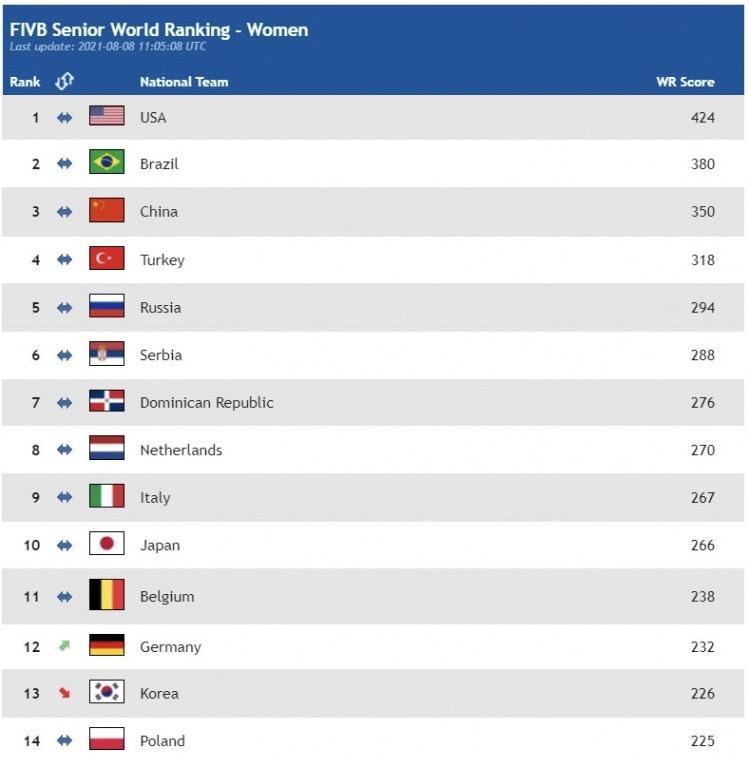
Task: Open the Serbia team name
Action: click(x=161, y=355)
